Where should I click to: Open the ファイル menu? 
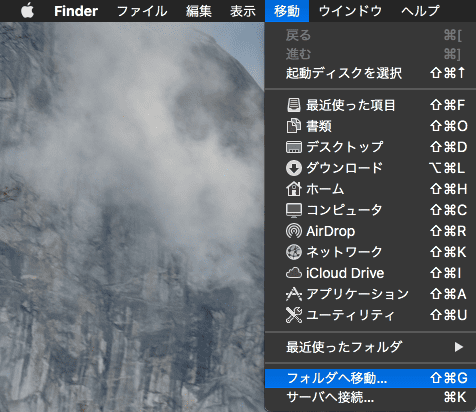point(142,11)
